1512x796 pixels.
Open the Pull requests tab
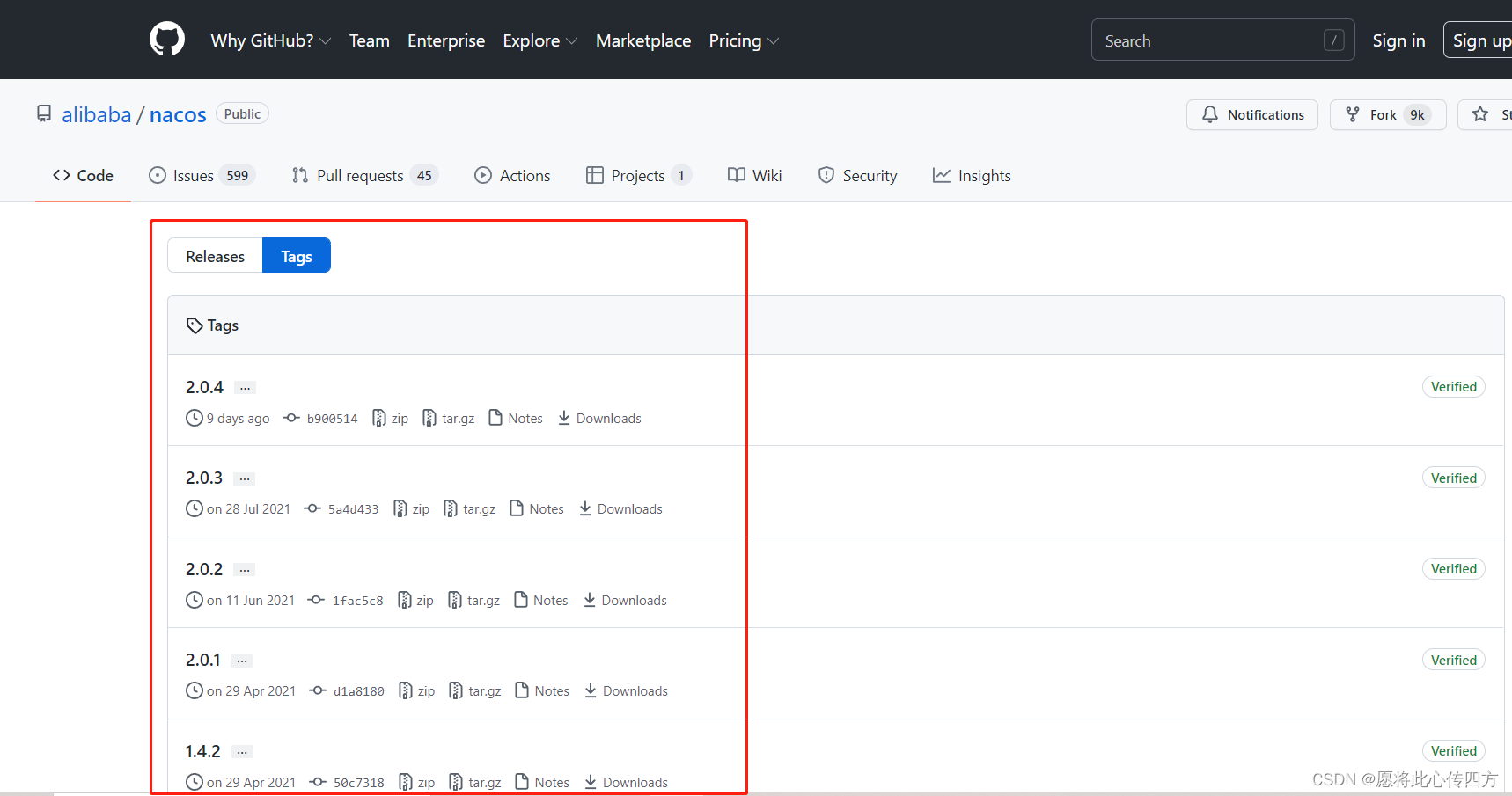pos(364,175)
